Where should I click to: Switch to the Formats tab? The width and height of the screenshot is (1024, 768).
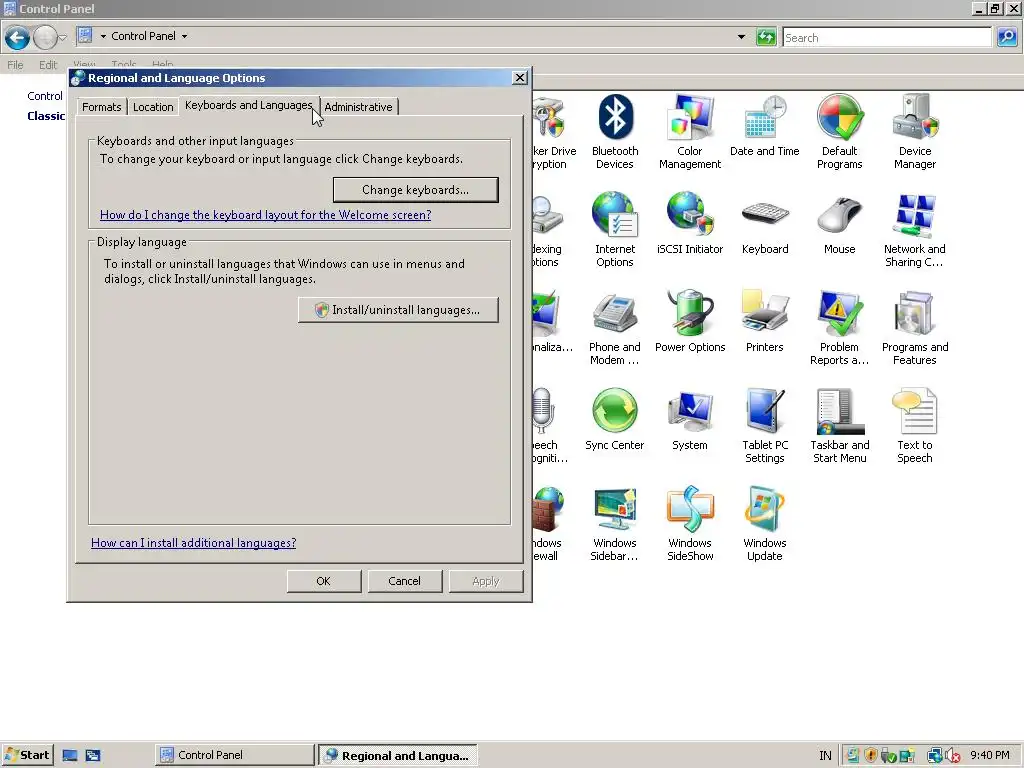pyautogui.click(x=101, y=107)
